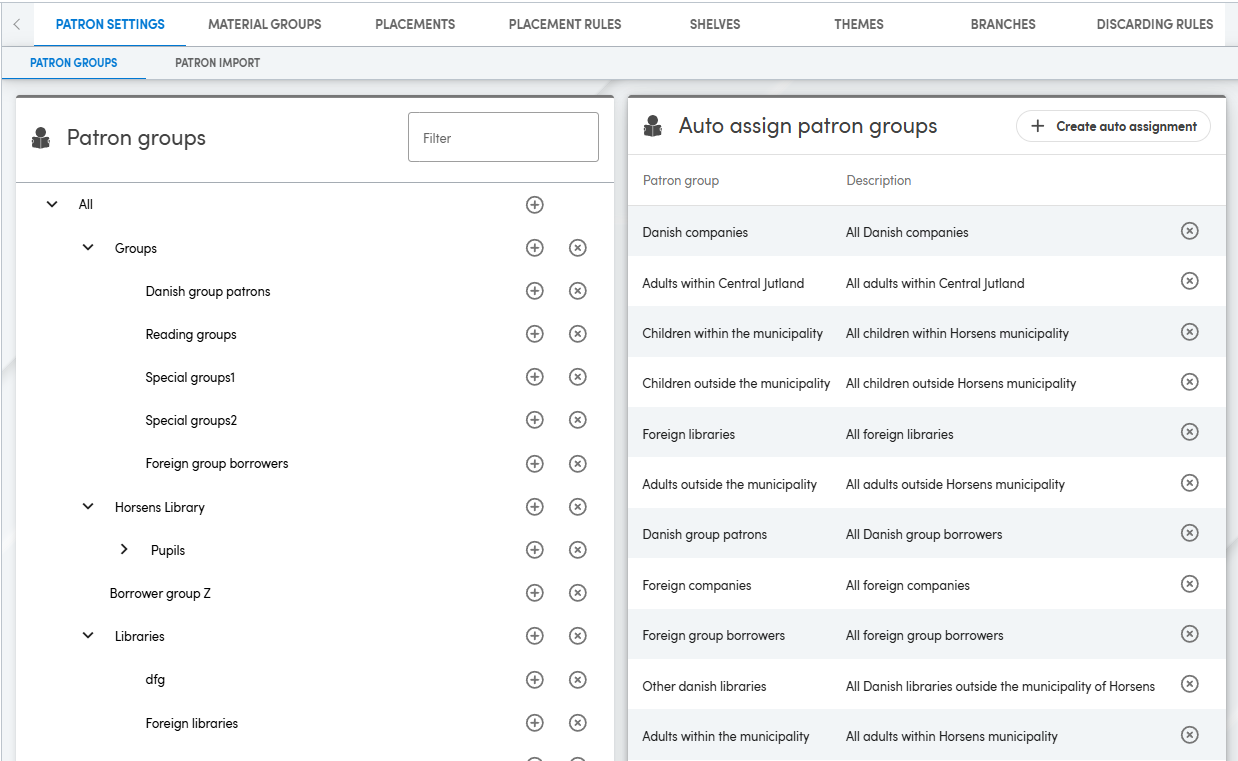Viewport: 1238px width, 761px height.
Task: Add subgroup under dfg
Action: [x=535, y=680]
